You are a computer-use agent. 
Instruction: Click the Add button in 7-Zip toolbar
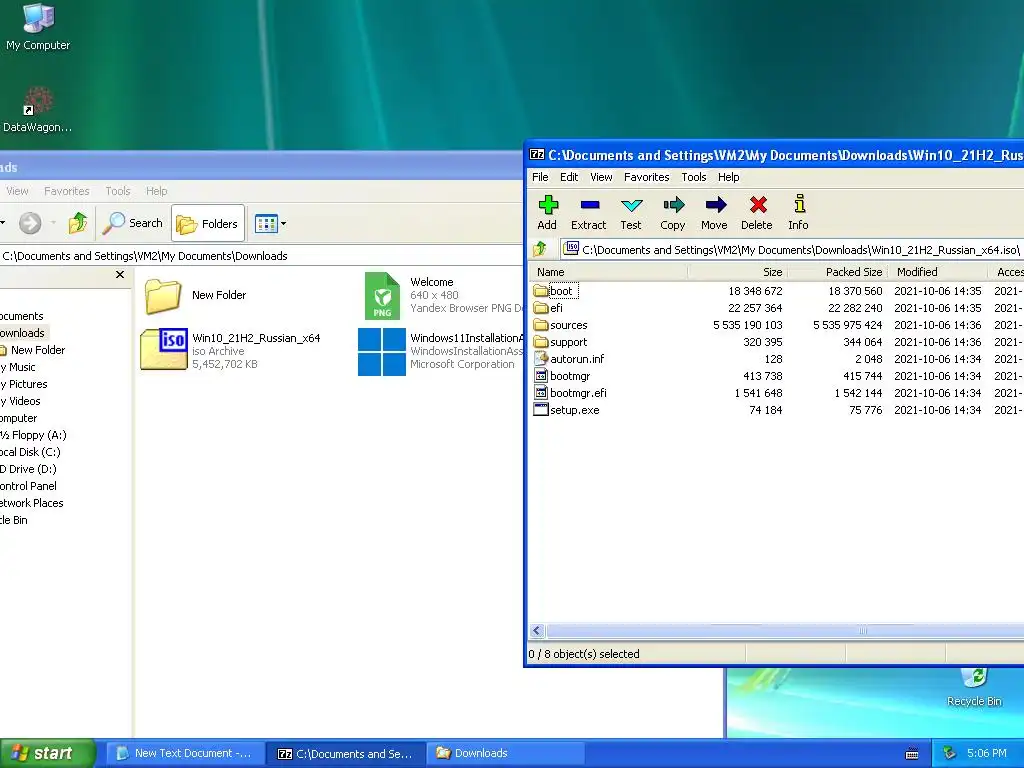[x=547, y=213]
